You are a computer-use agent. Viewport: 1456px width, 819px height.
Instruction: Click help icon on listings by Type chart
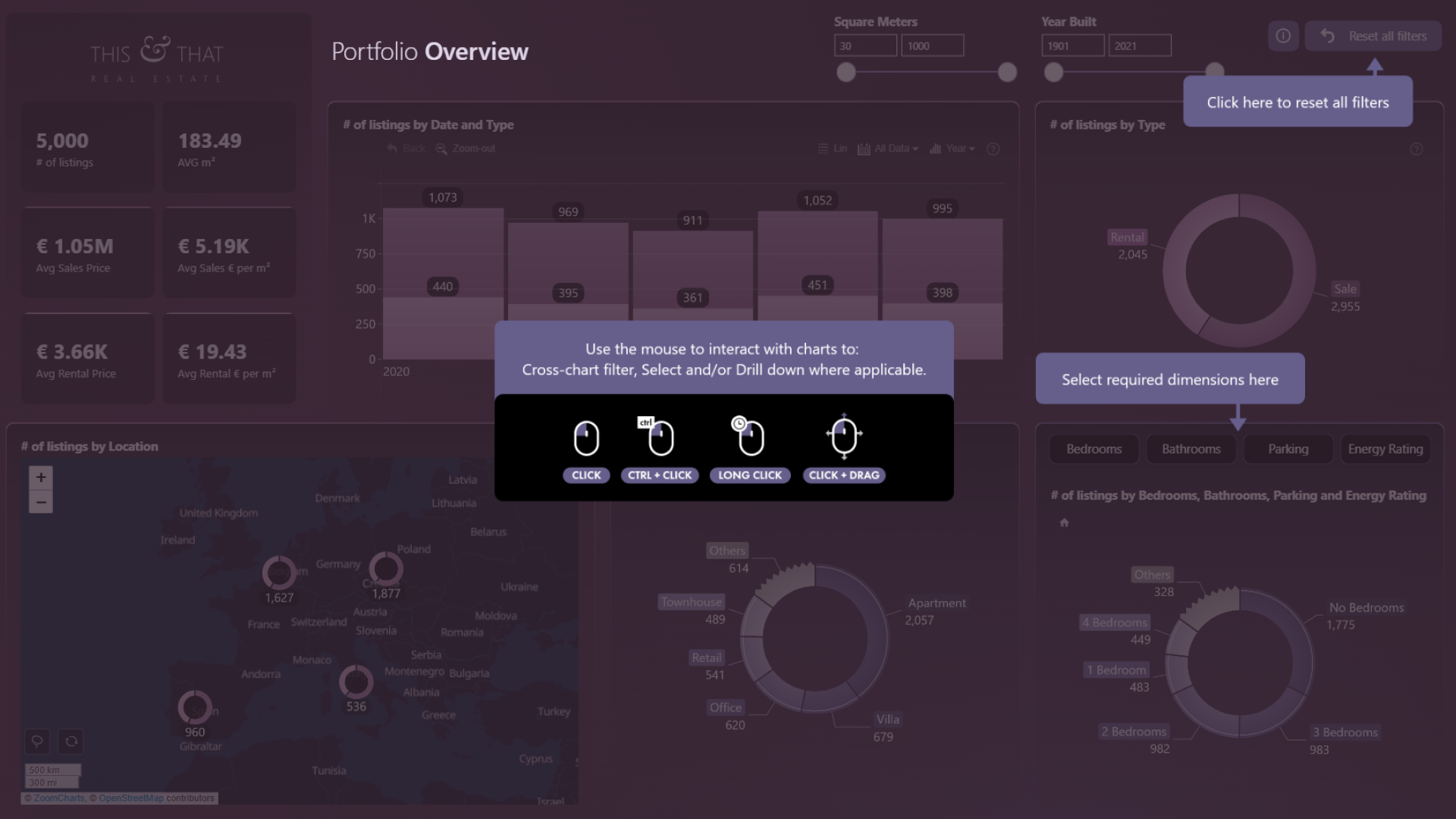click(x=1416, y=149)
